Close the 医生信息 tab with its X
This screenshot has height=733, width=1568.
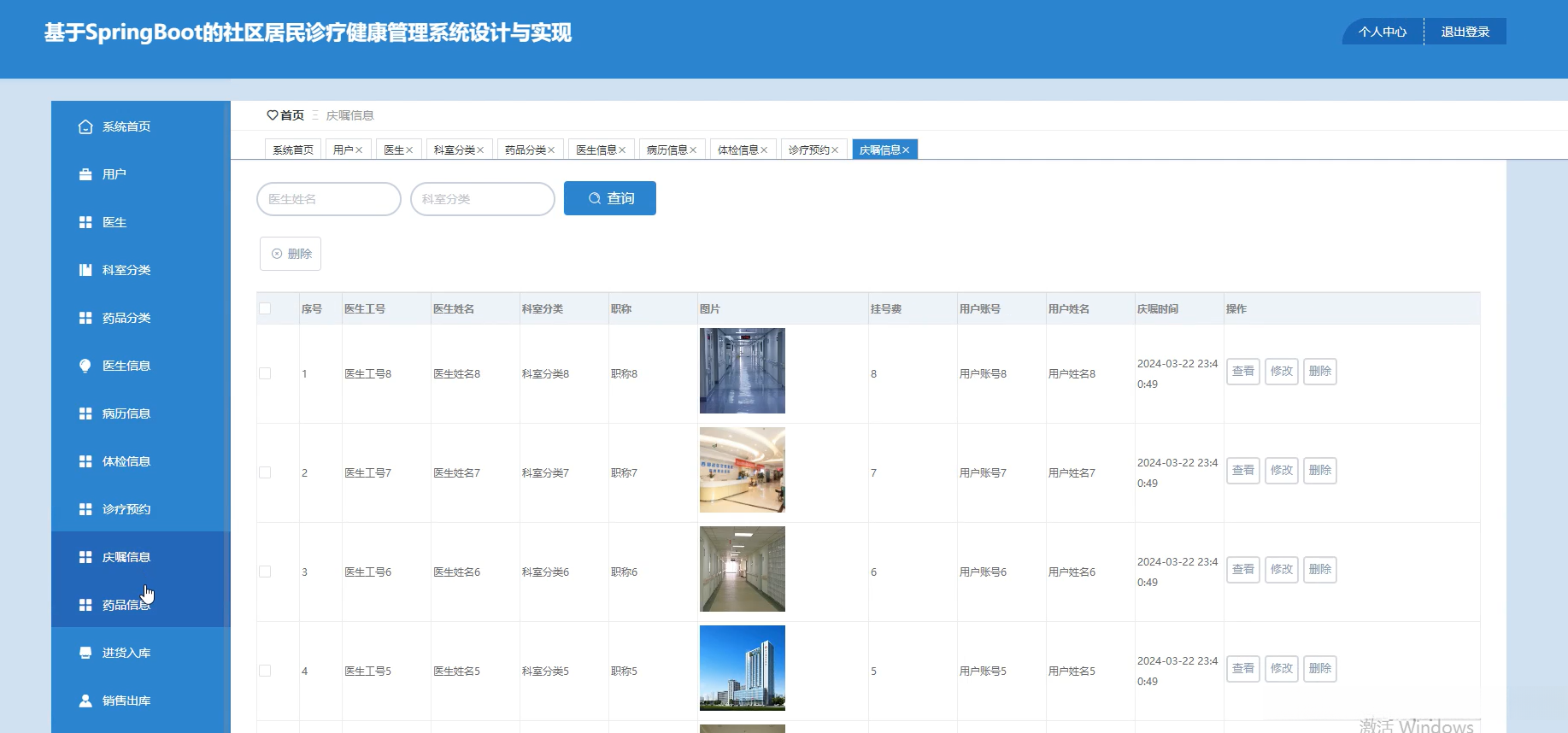pyautogui.click(x=622, y=150)
